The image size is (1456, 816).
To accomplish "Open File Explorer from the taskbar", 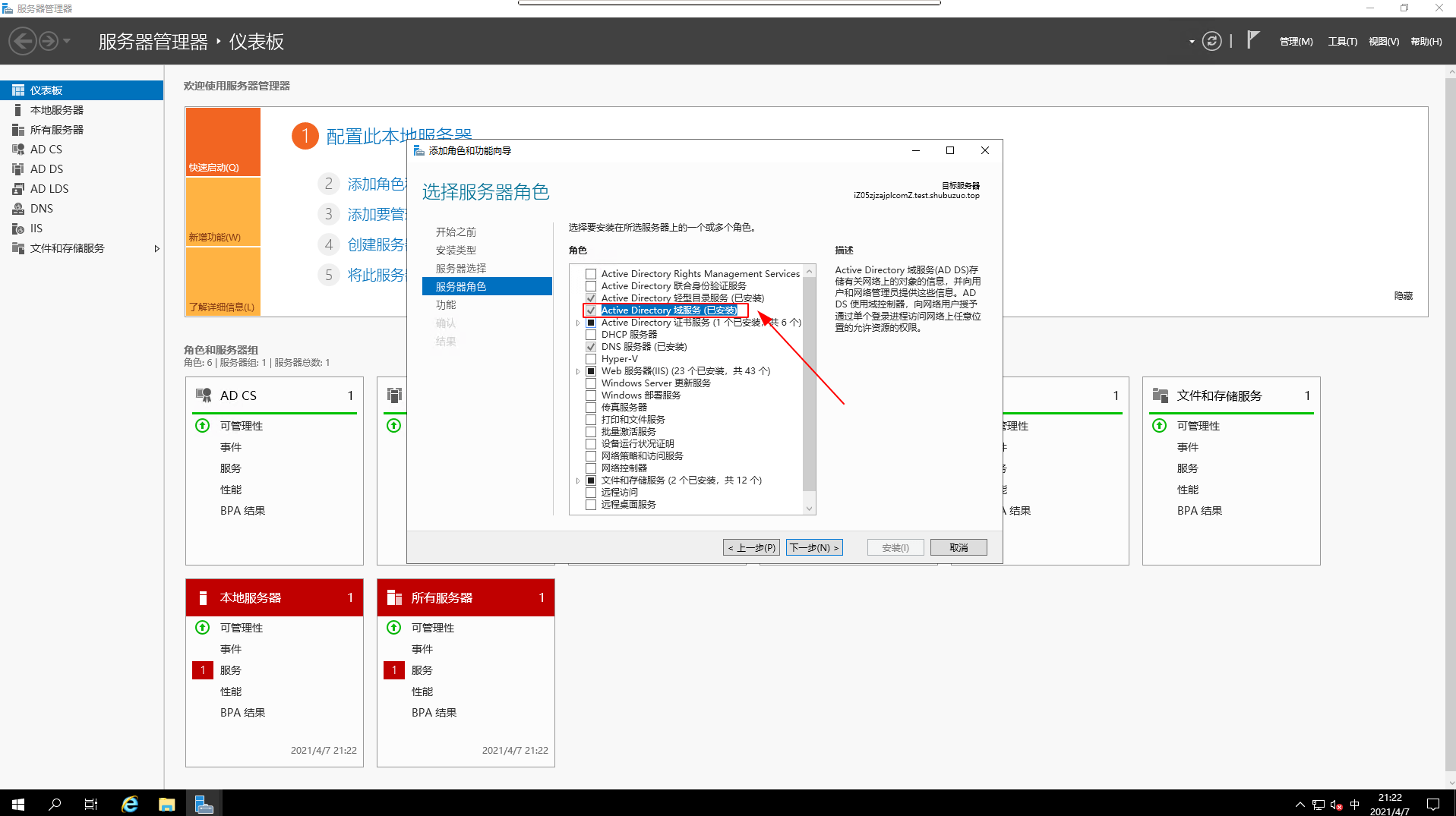I will [167, 804].
